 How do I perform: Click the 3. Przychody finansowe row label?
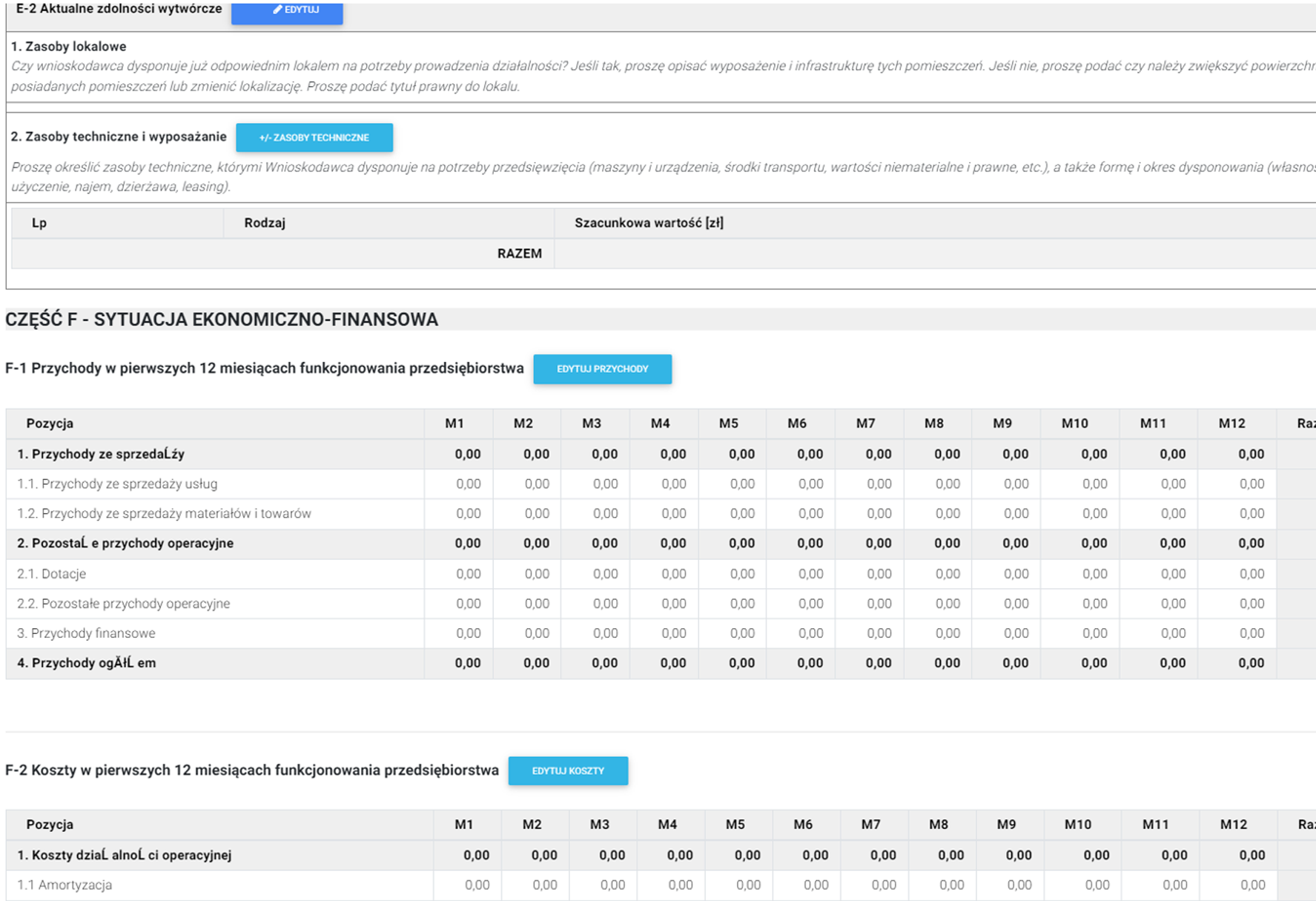tap(86, 633)
